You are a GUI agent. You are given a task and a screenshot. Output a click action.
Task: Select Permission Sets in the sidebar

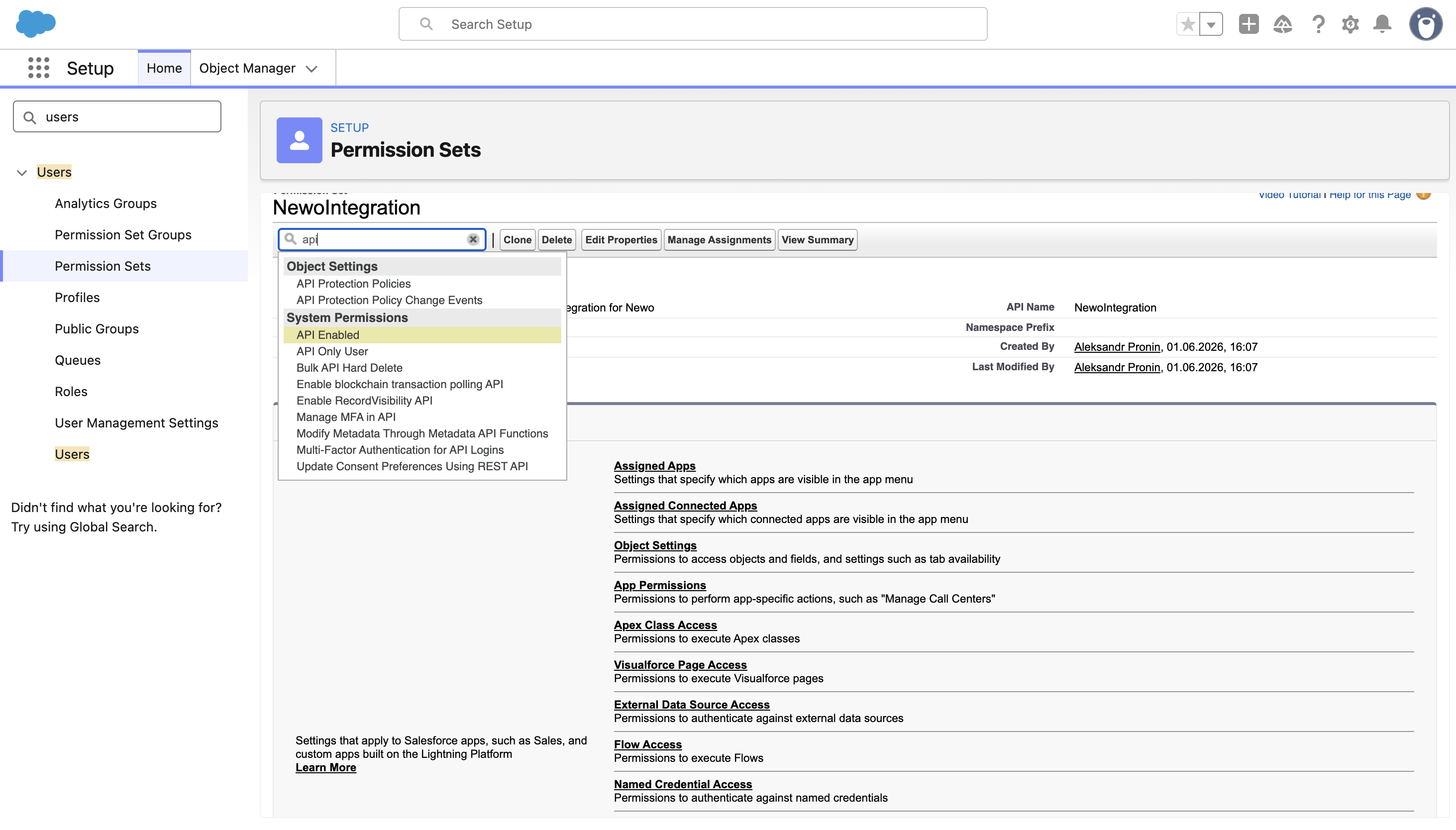coord(103,266)
